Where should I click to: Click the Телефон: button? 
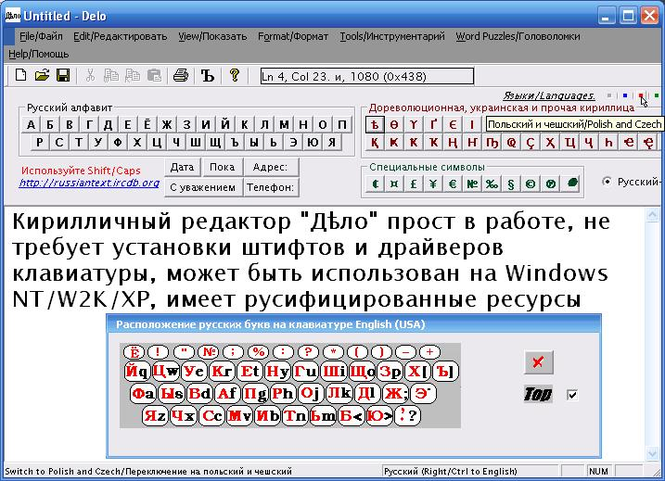271,187
